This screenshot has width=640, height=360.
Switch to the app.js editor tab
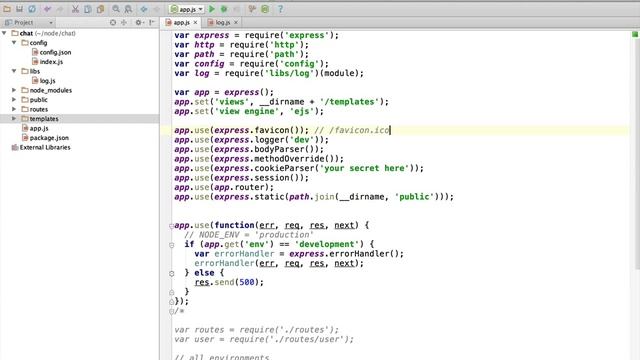pos(181,22)
